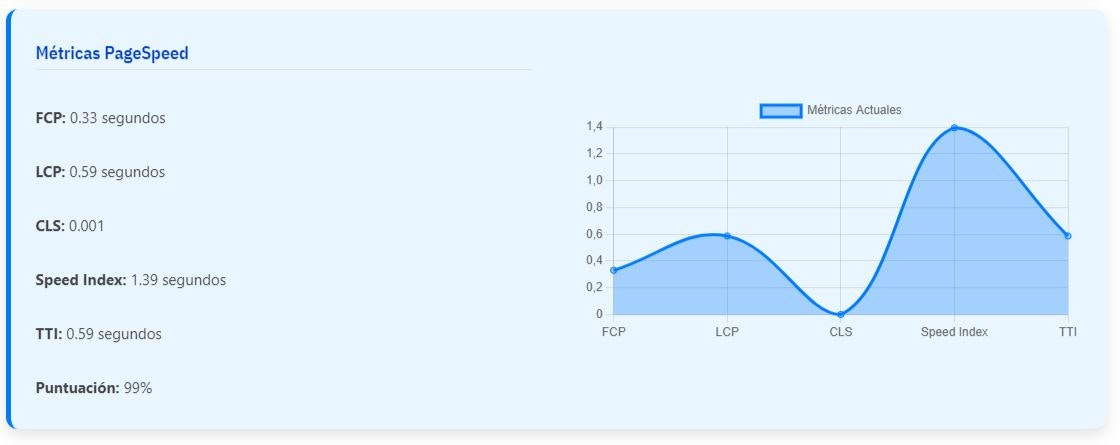
Task: Click the Puntuación 99% score text
Action: (x=94, y=389)
